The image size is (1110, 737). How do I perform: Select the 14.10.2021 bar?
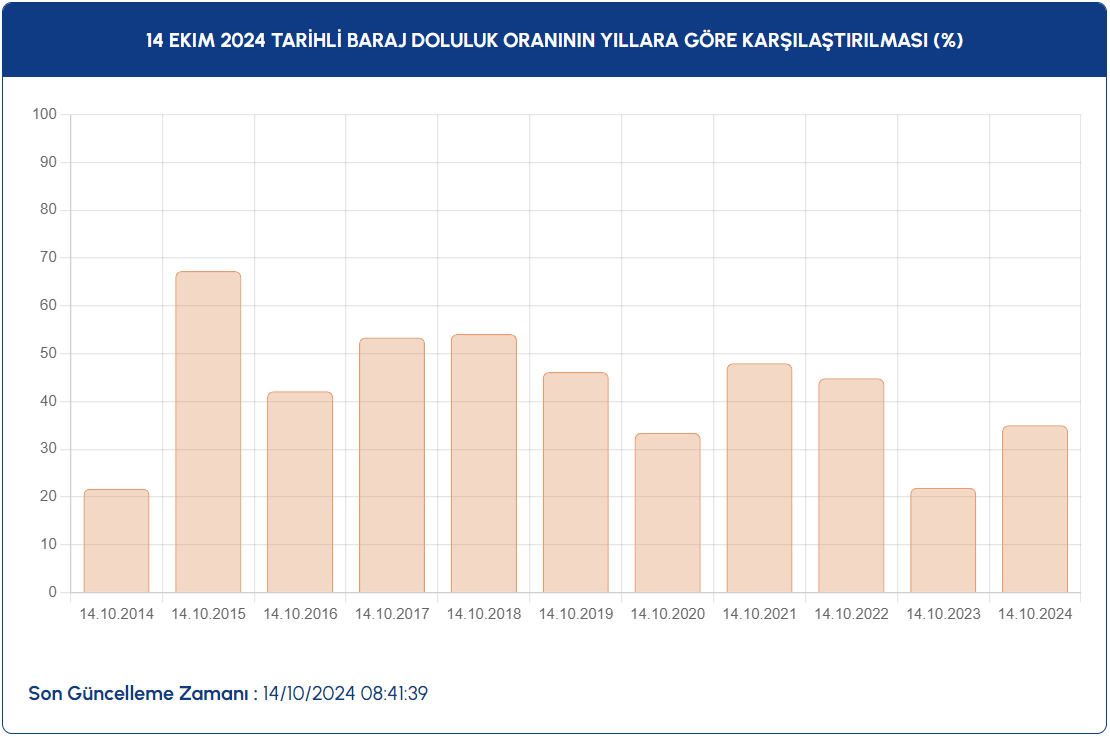[759, 478]
